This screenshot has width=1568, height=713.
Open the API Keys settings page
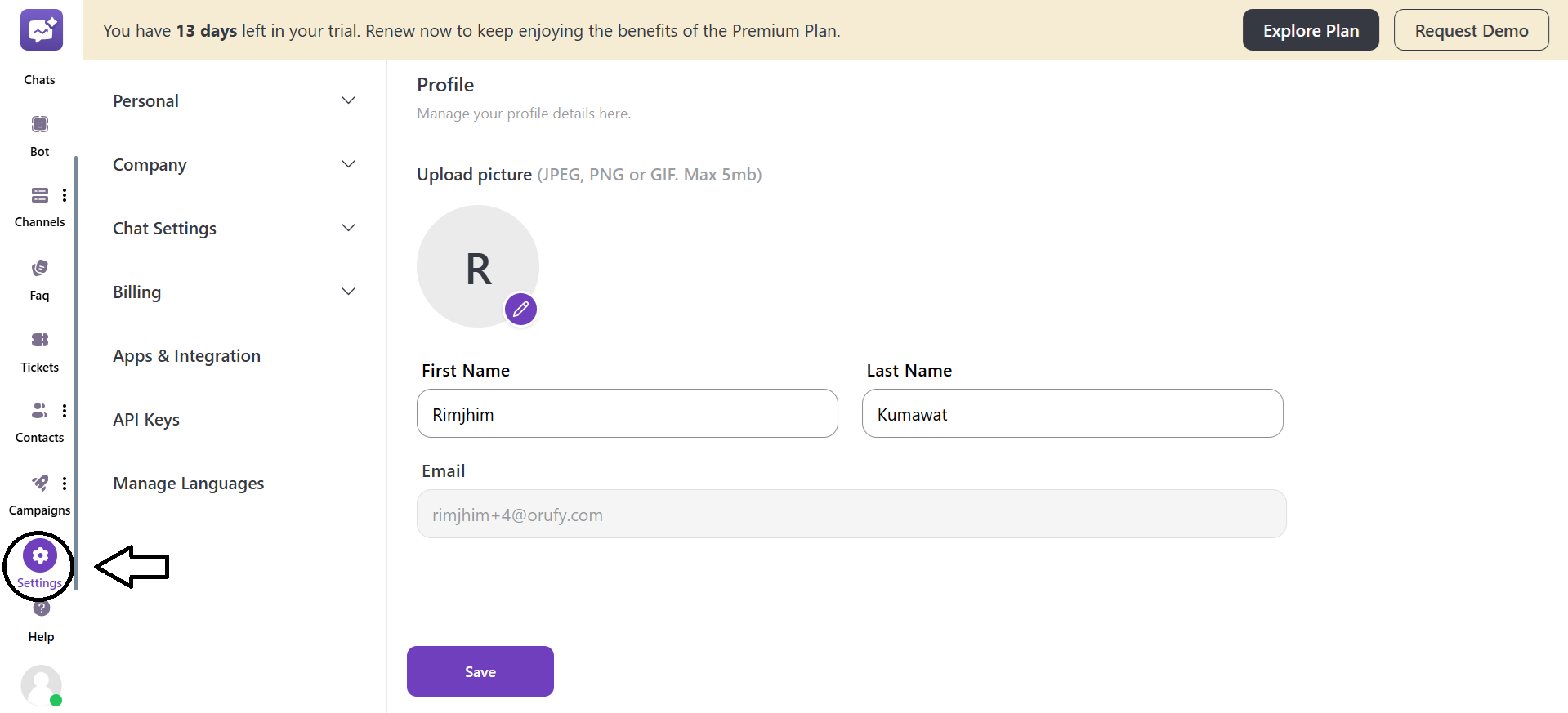(146, 420)
